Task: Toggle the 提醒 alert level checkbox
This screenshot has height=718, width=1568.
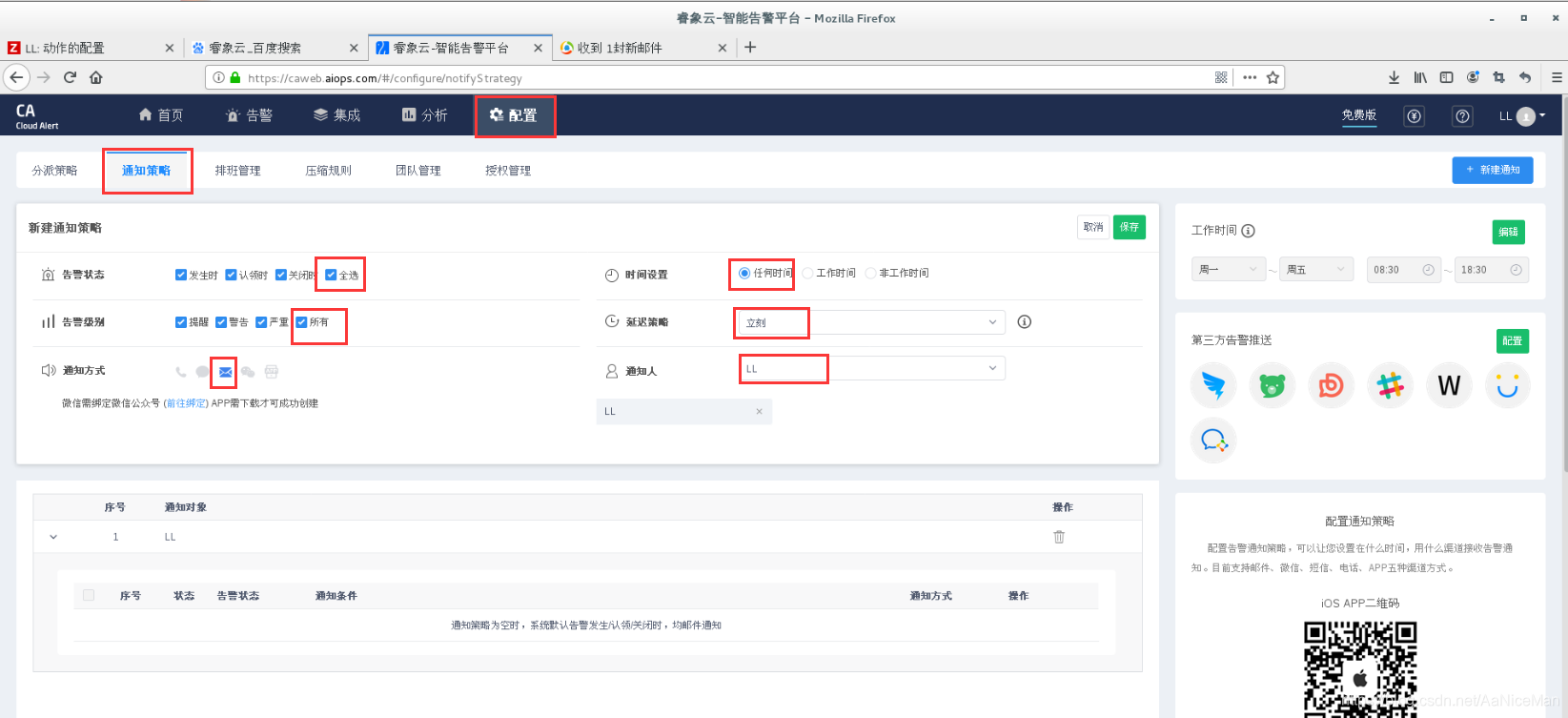Action: pos(181,322)
